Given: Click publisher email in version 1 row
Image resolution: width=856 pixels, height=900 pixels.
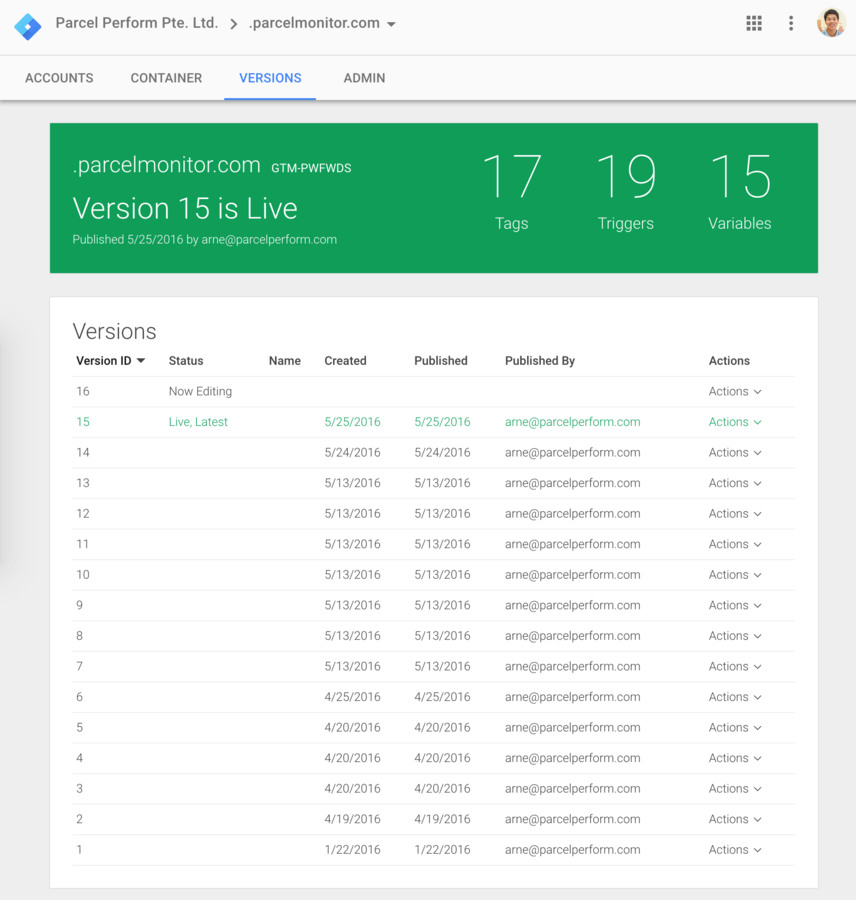Looking at the screenshot, I should click(x=572, y=849).
